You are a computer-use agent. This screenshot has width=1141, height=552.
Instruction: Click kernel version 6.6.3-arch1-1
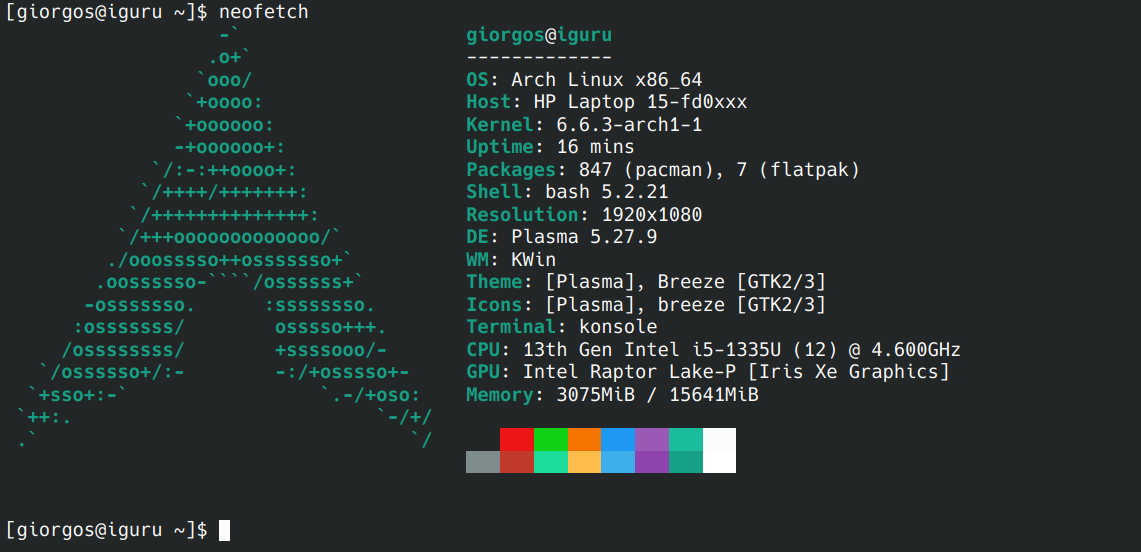pos(629,125)
